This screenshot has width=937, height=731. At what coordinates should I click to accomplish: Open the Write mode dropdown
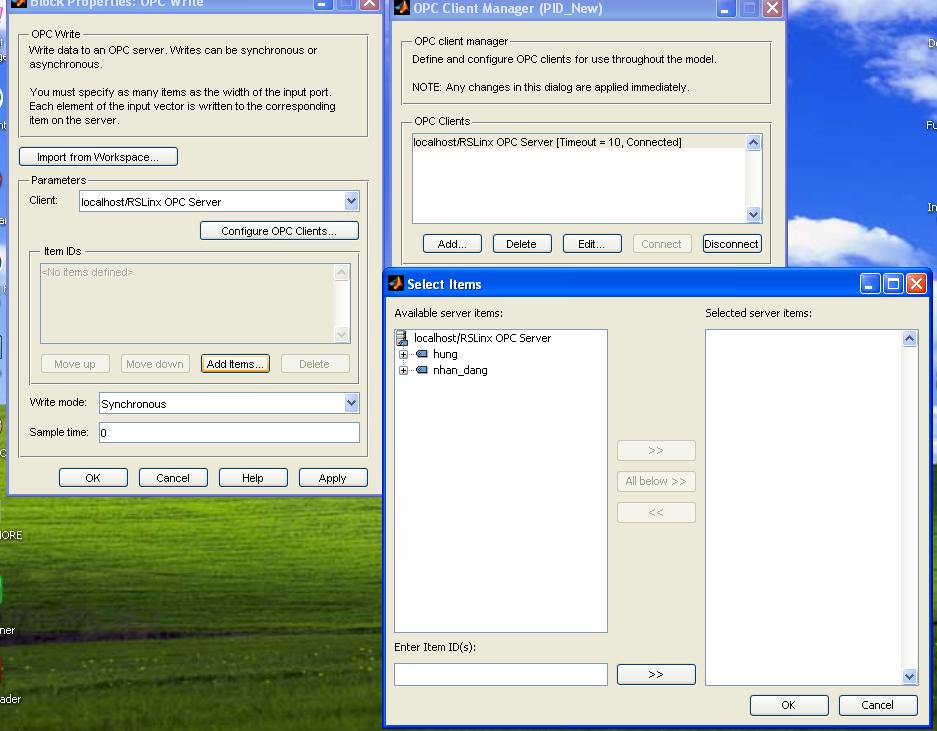[351, 403]
